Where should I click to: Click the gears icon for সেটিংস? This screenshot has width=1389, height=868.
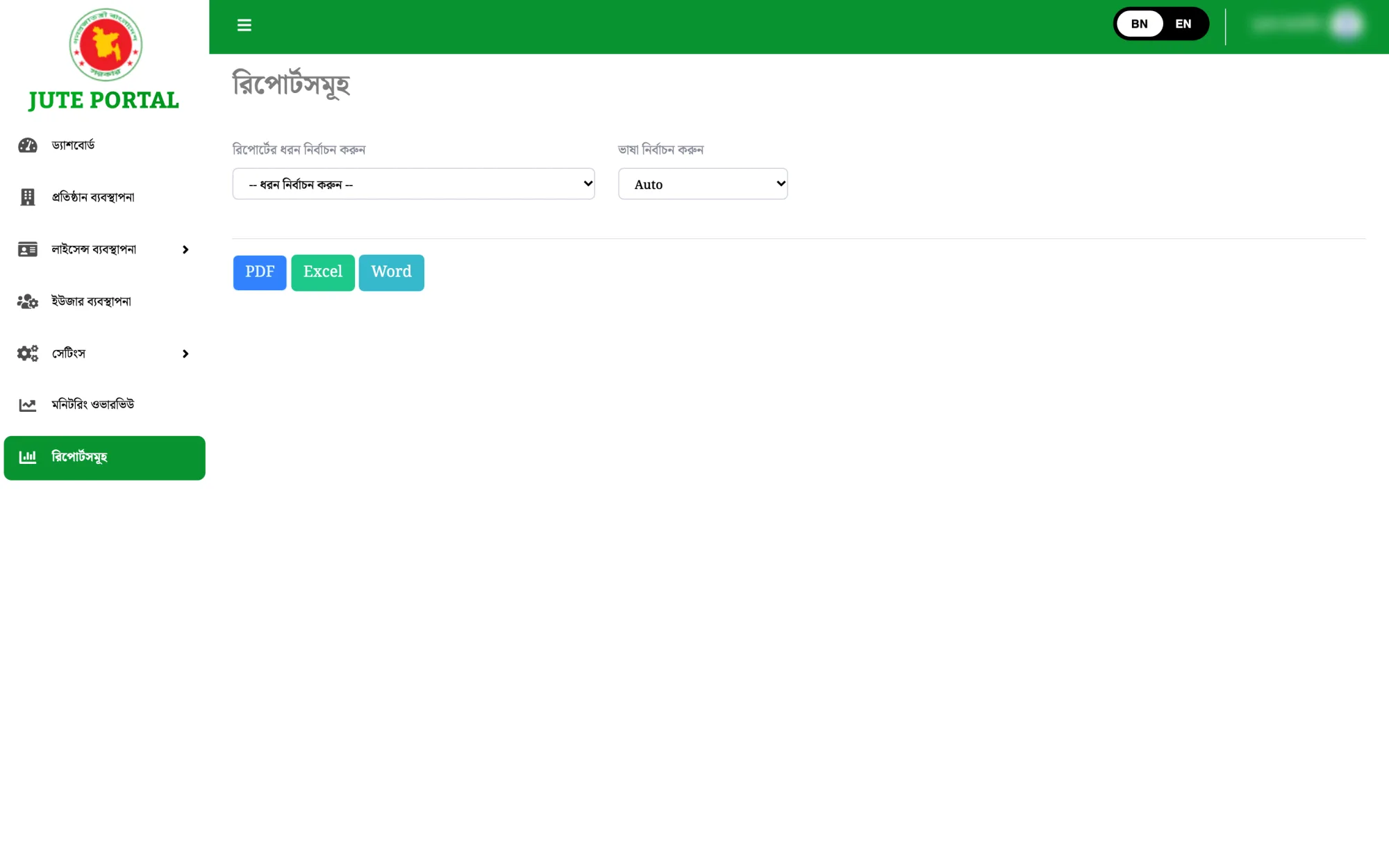pyautogui.click(x=28, y=353)
